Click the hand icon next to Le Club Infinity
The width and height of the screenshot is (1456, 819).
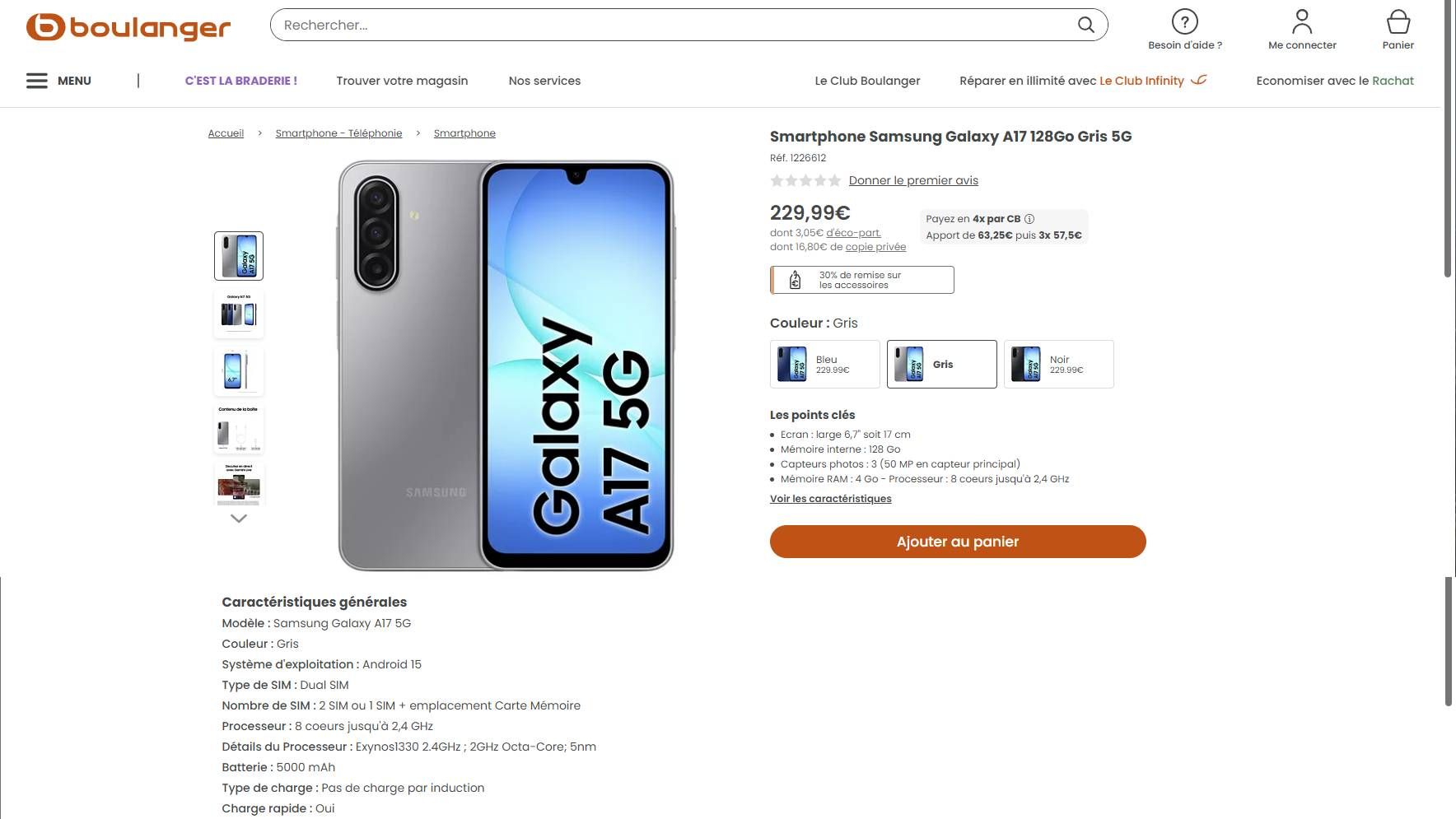click(1201, 81)
